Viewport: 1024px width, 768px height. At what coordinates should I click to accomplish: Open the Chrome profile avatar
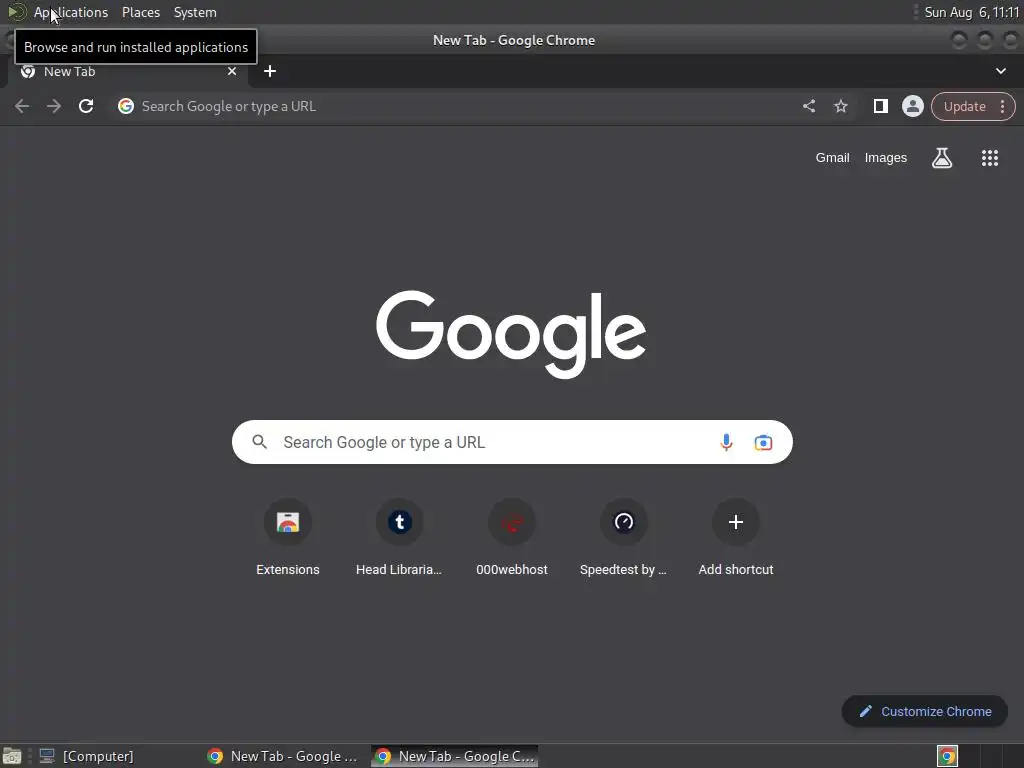(912, 106)
